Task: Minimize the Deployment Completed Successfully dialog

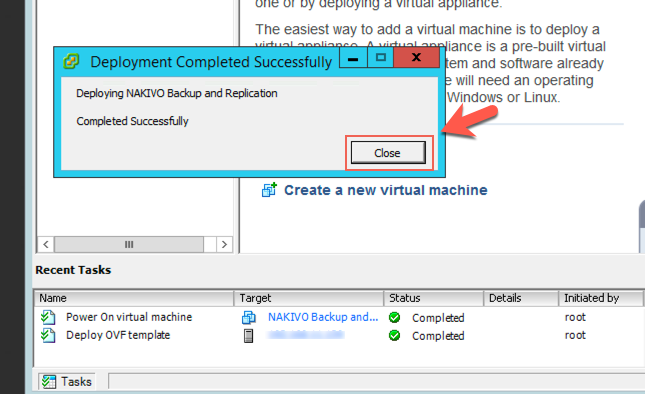Action: pos(353,58)
